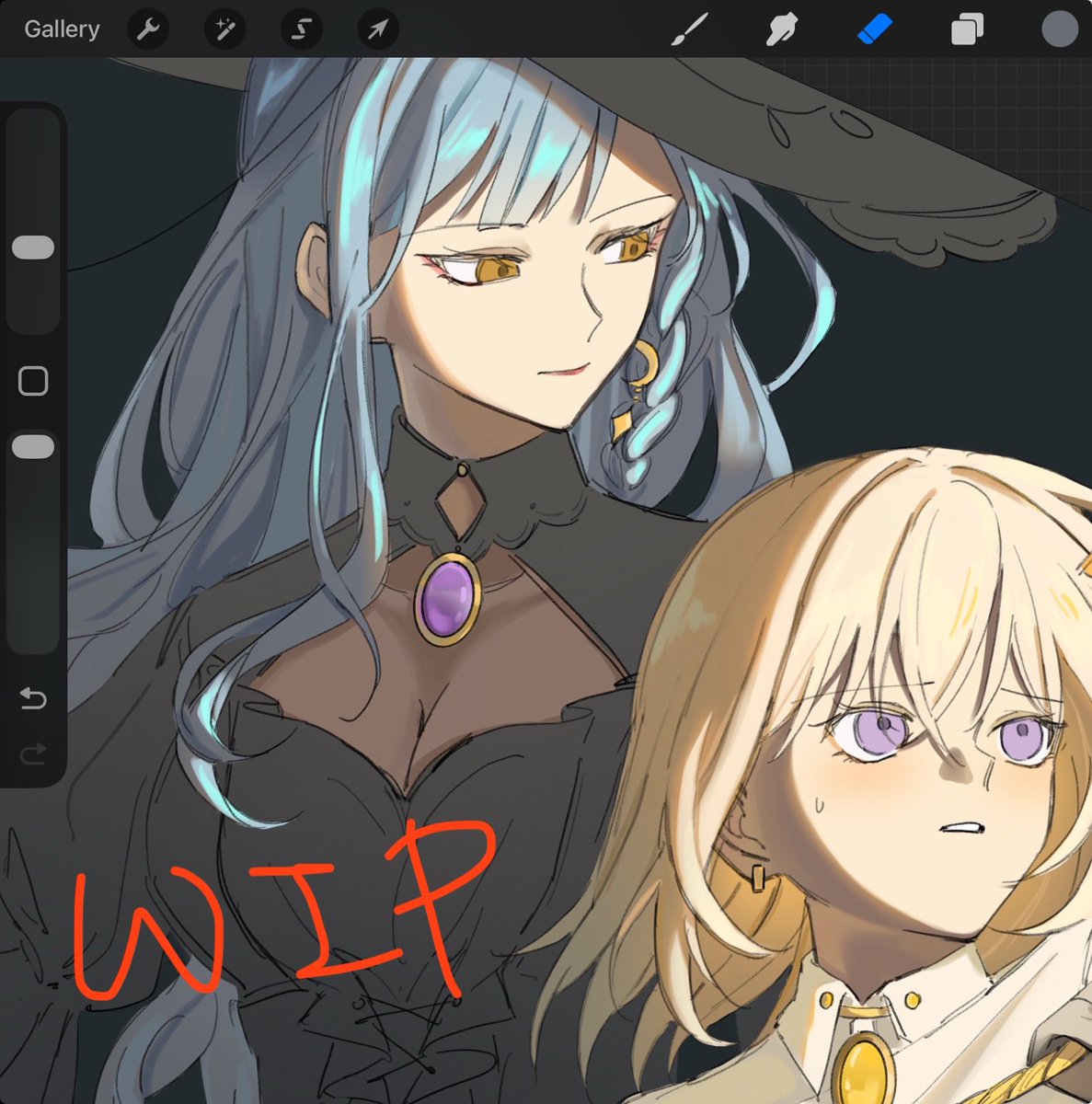The image size is (1092, 1104).
Task: Select the Smudge tool
Action: coord(781,29)
